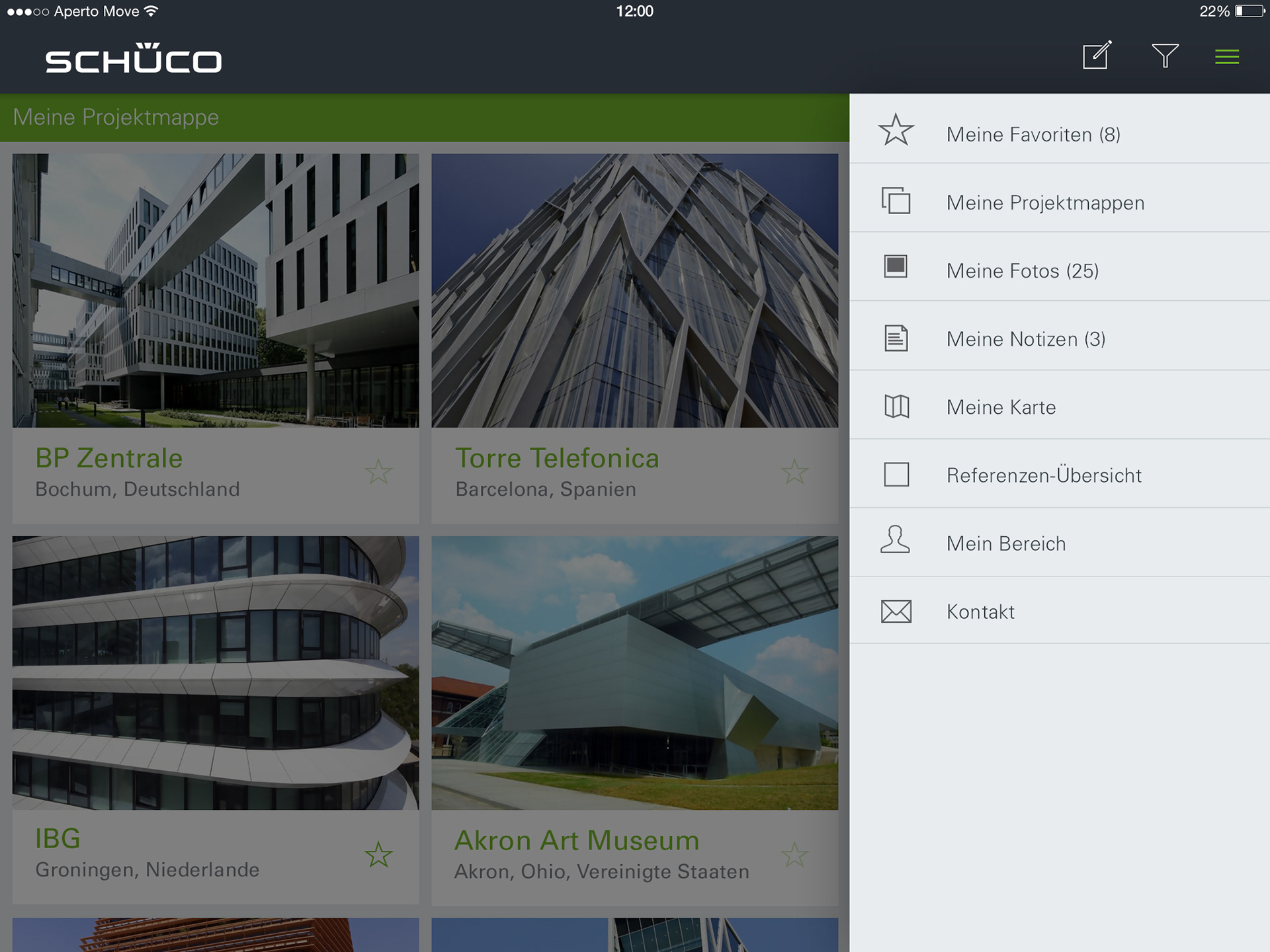Choose Kontakt menu entry
The height and width of the screenshot is (952, 1270).
(x=1060, y=610)
